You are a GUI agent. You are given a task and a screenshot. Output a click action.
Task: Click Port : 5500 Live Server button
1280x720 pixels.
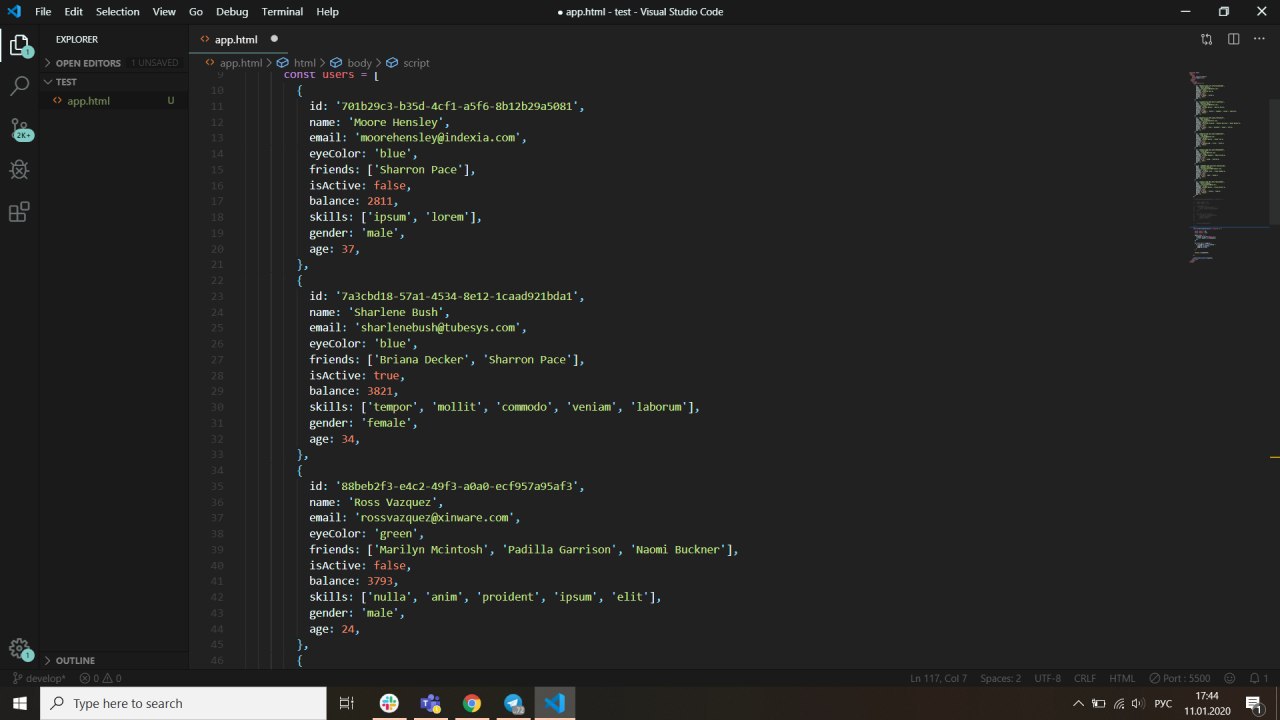pyautogui.click(x=1180, y=678)
